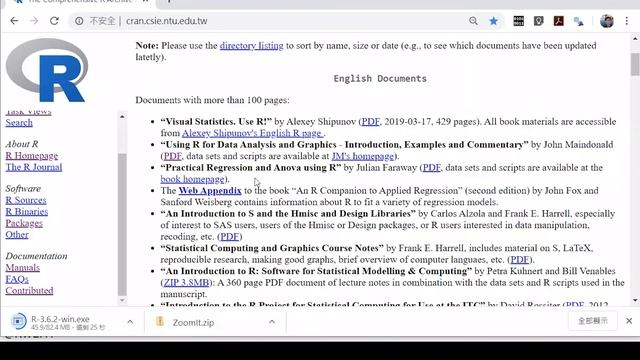Open the extension icon beside Acrobat
640x360 pixels.
(578, 21)
